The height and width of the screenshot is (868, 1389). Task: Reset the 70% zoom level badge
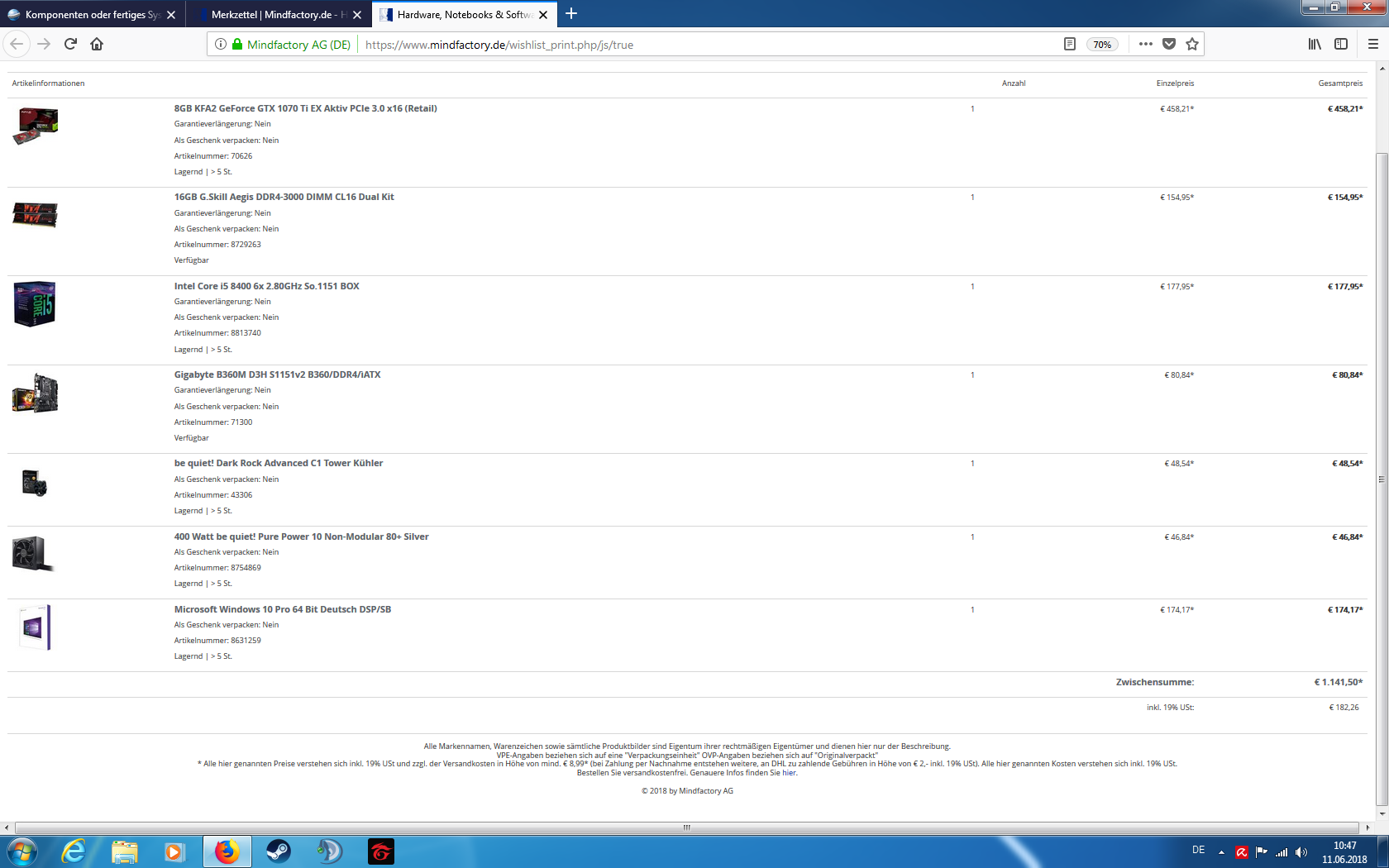coord(1102,45)
